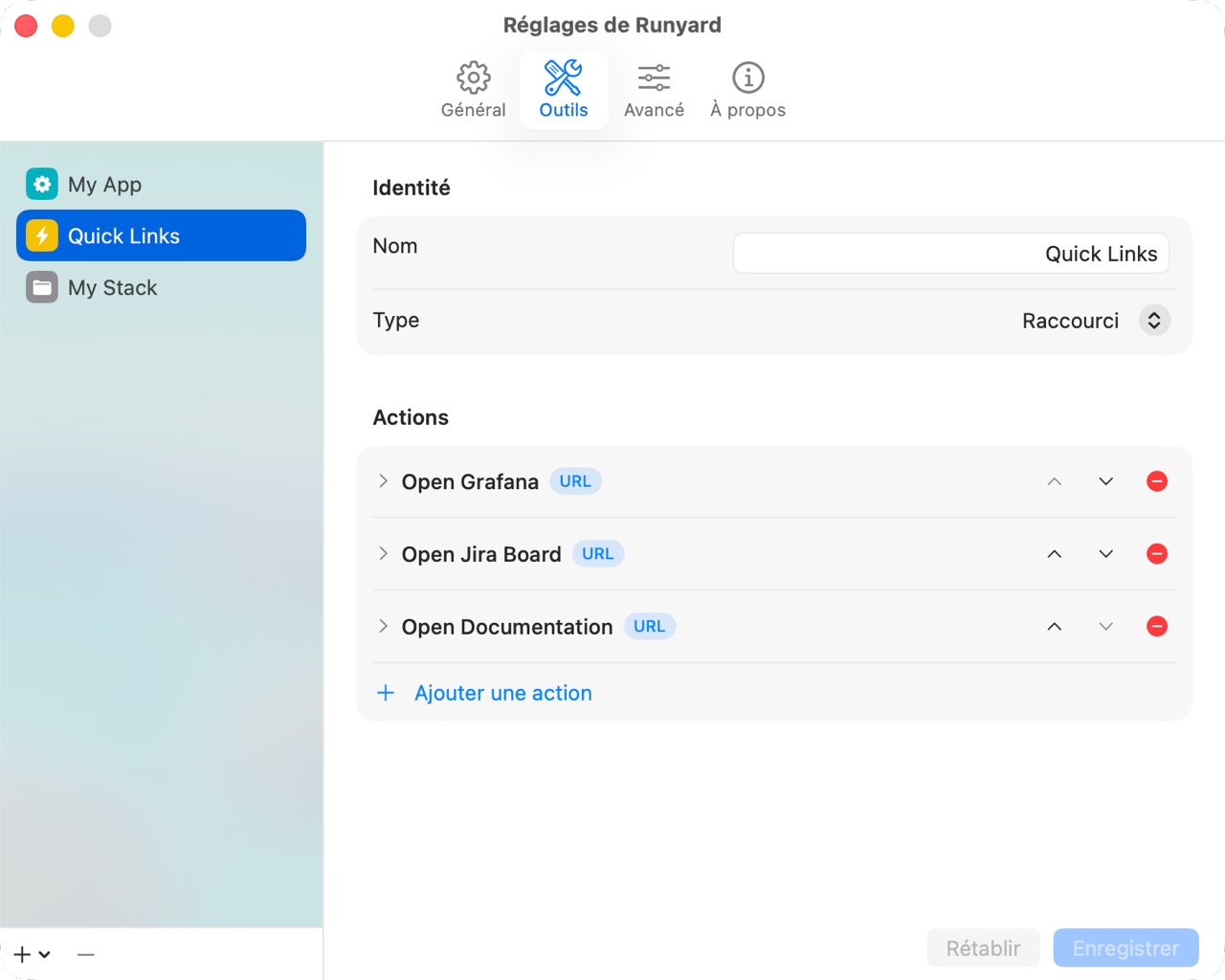1225x980 pixels.
Task: Click the Enregistrer button
Action: point(1125,948)
